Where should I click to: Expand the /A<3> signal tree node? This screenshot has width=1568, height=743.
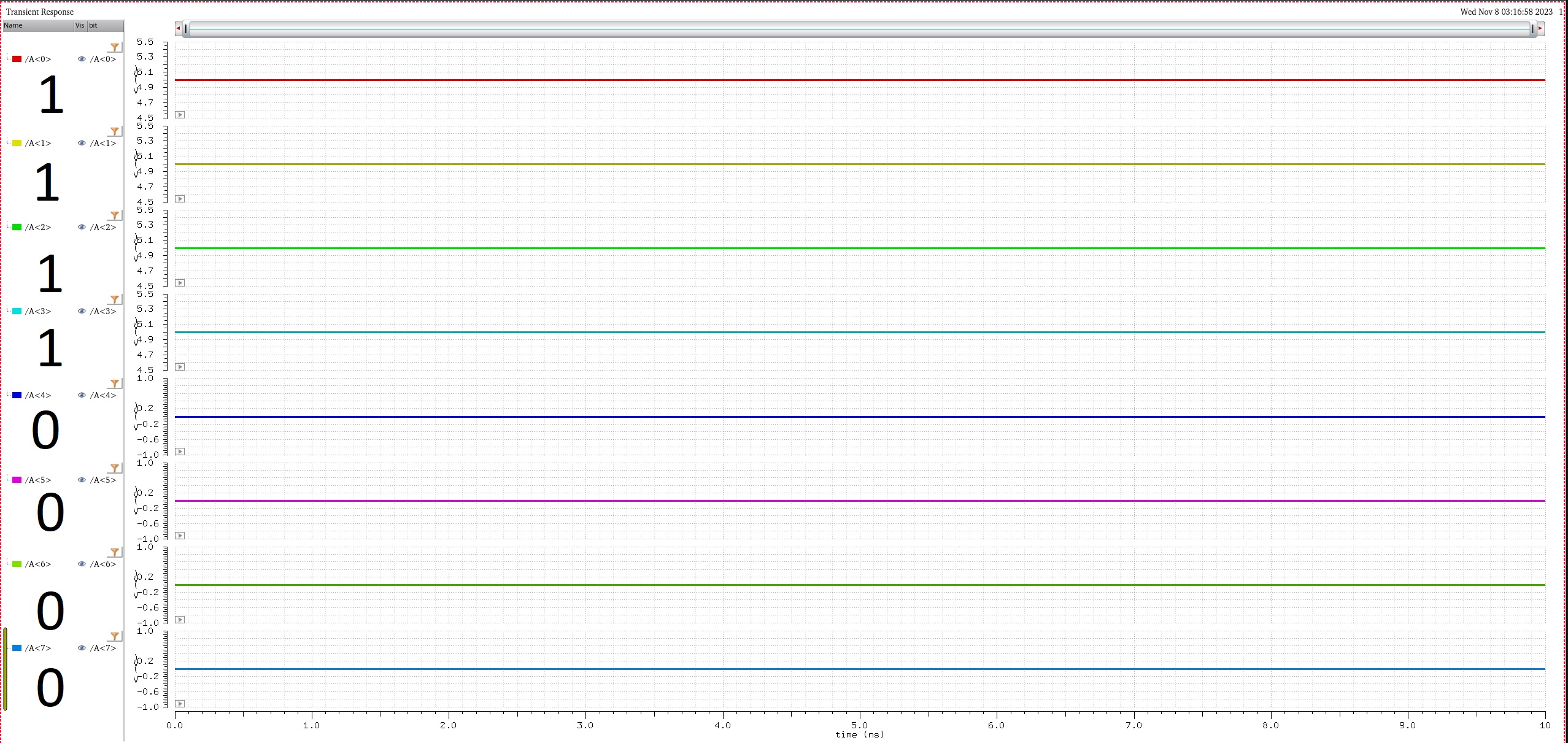8,311
